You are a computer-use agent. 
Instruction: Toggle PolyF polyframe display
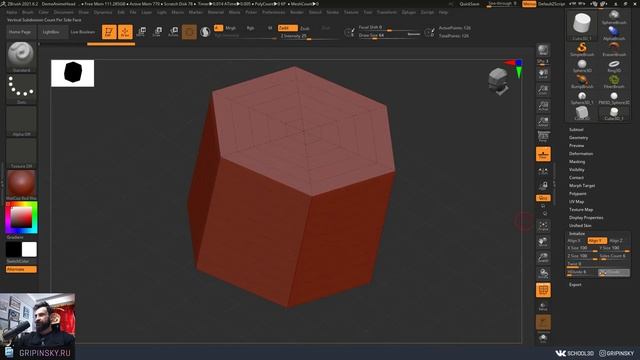[x=543, y=290]
